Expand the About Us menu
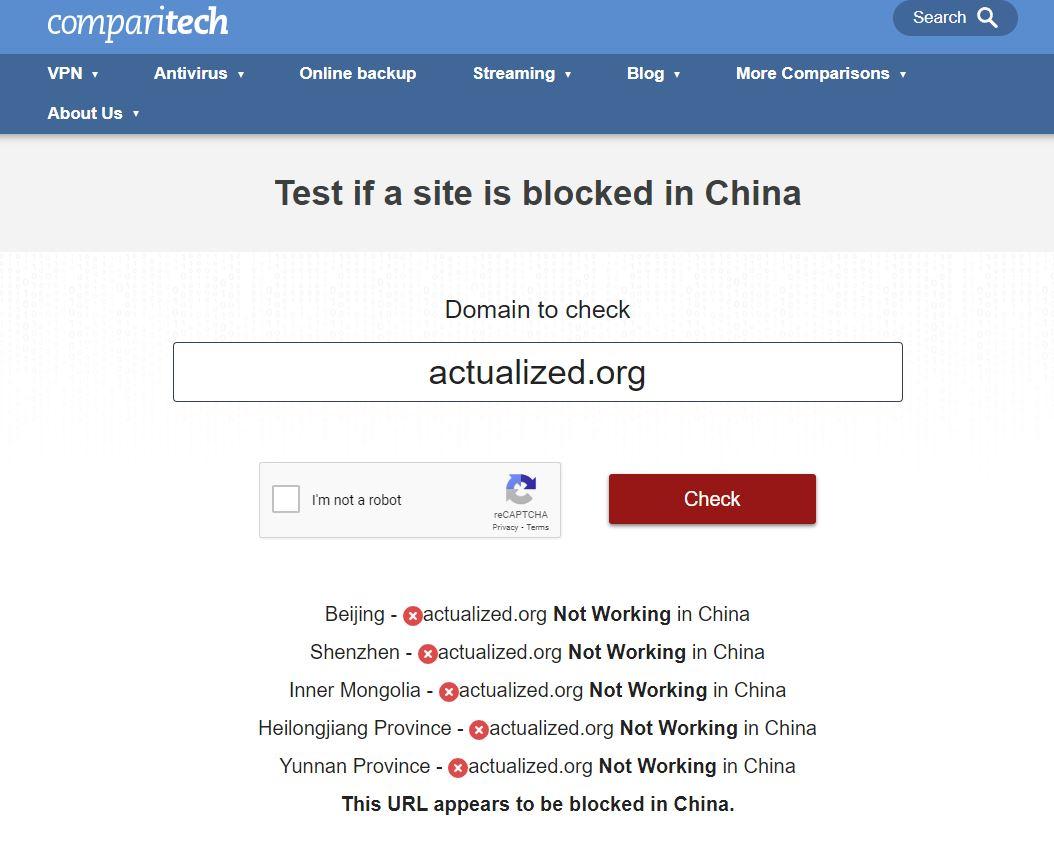 93,113
